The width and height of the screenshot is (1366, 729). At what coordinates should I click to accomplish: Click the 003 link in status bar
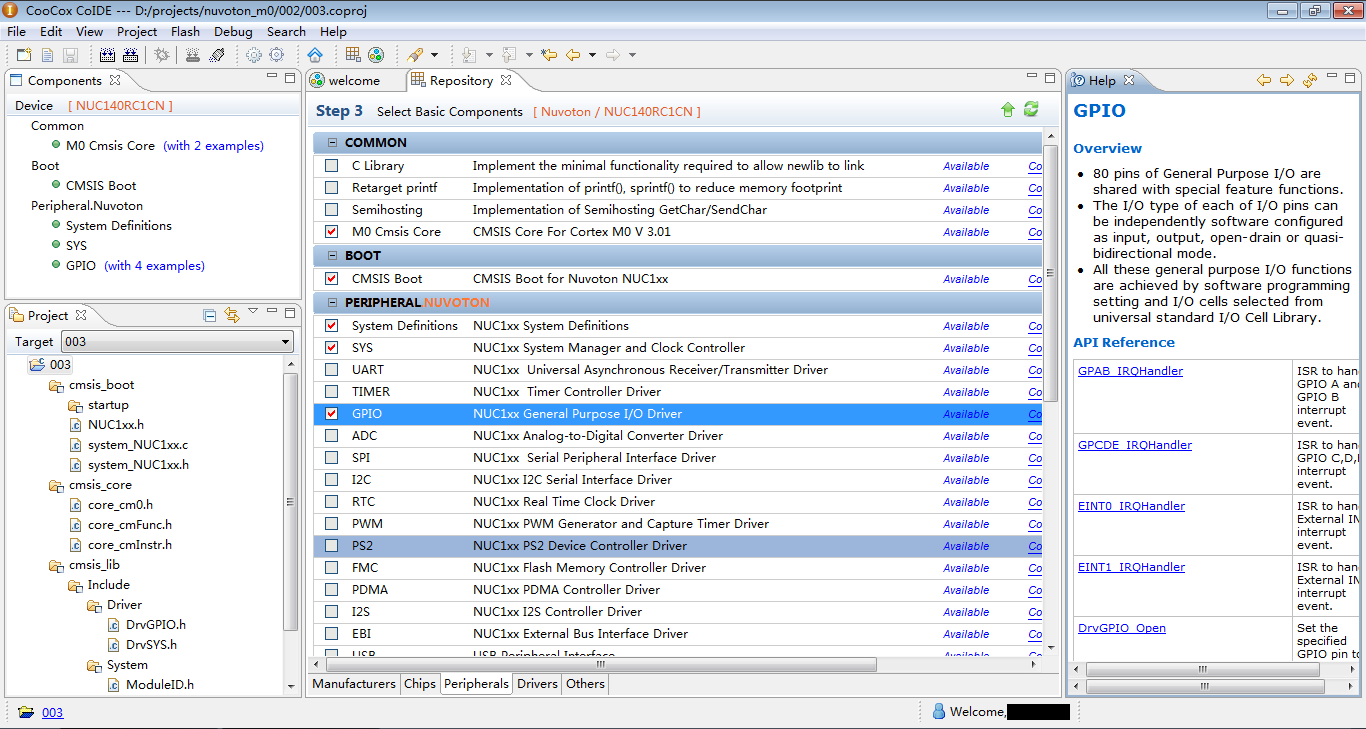52,713
